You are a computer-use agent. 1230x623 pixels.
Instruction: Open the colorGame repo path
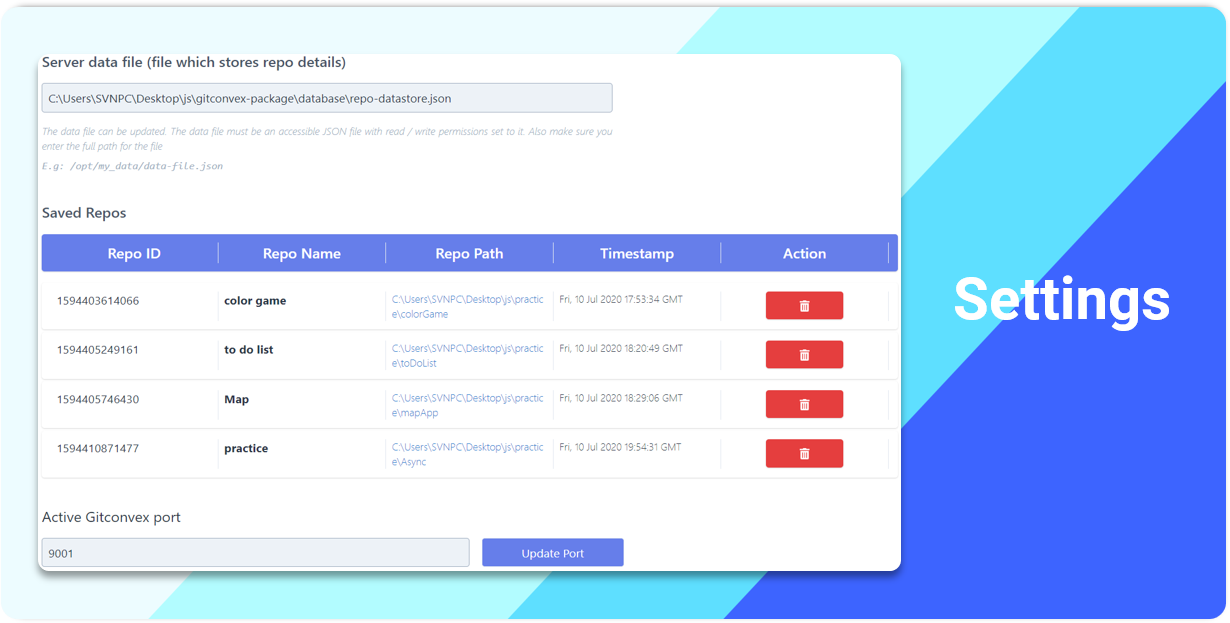pos(468,306)
